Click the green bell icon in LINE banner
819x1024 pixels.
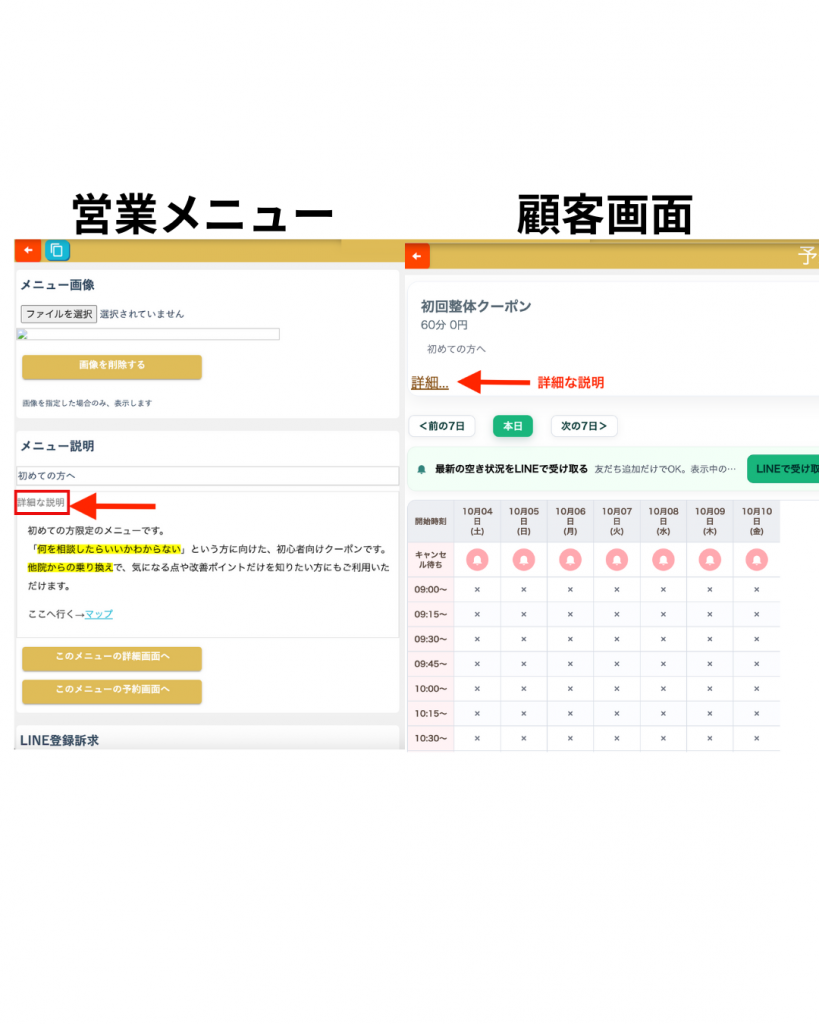click(x=422, y=468)
